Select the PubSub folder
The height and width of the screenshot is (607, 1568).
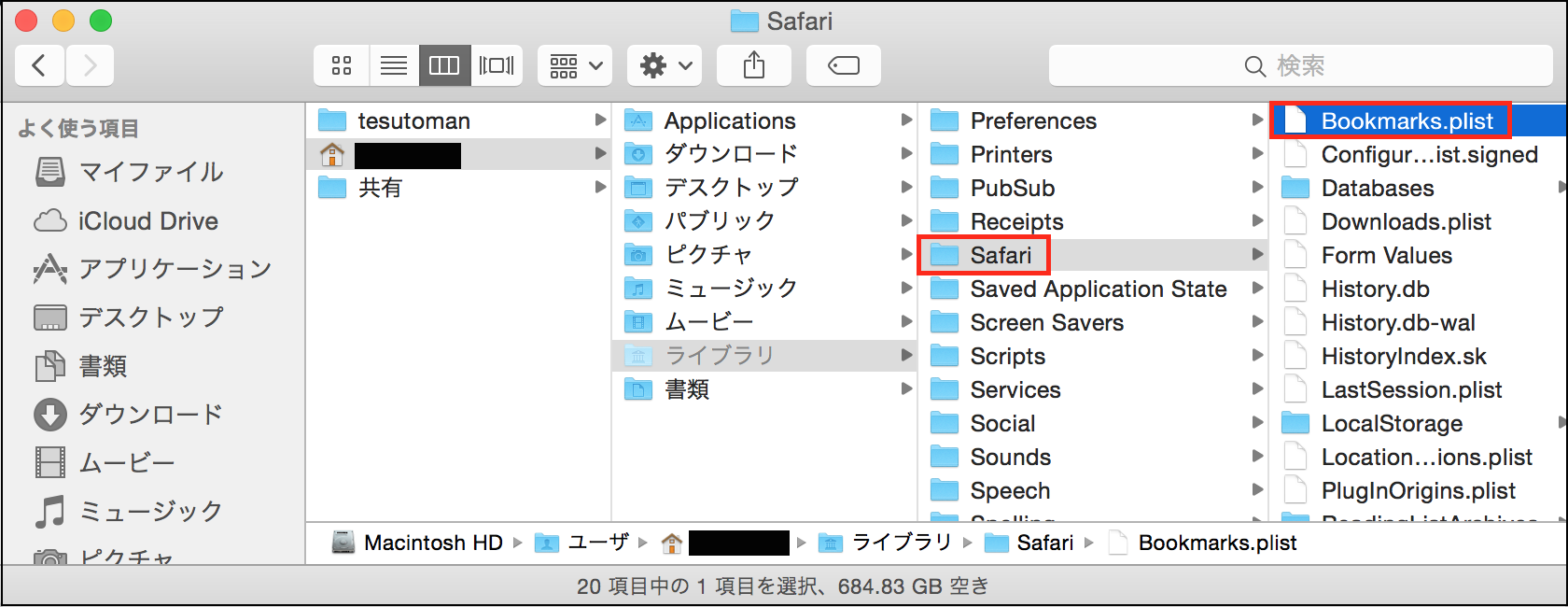pos(1094,188)
